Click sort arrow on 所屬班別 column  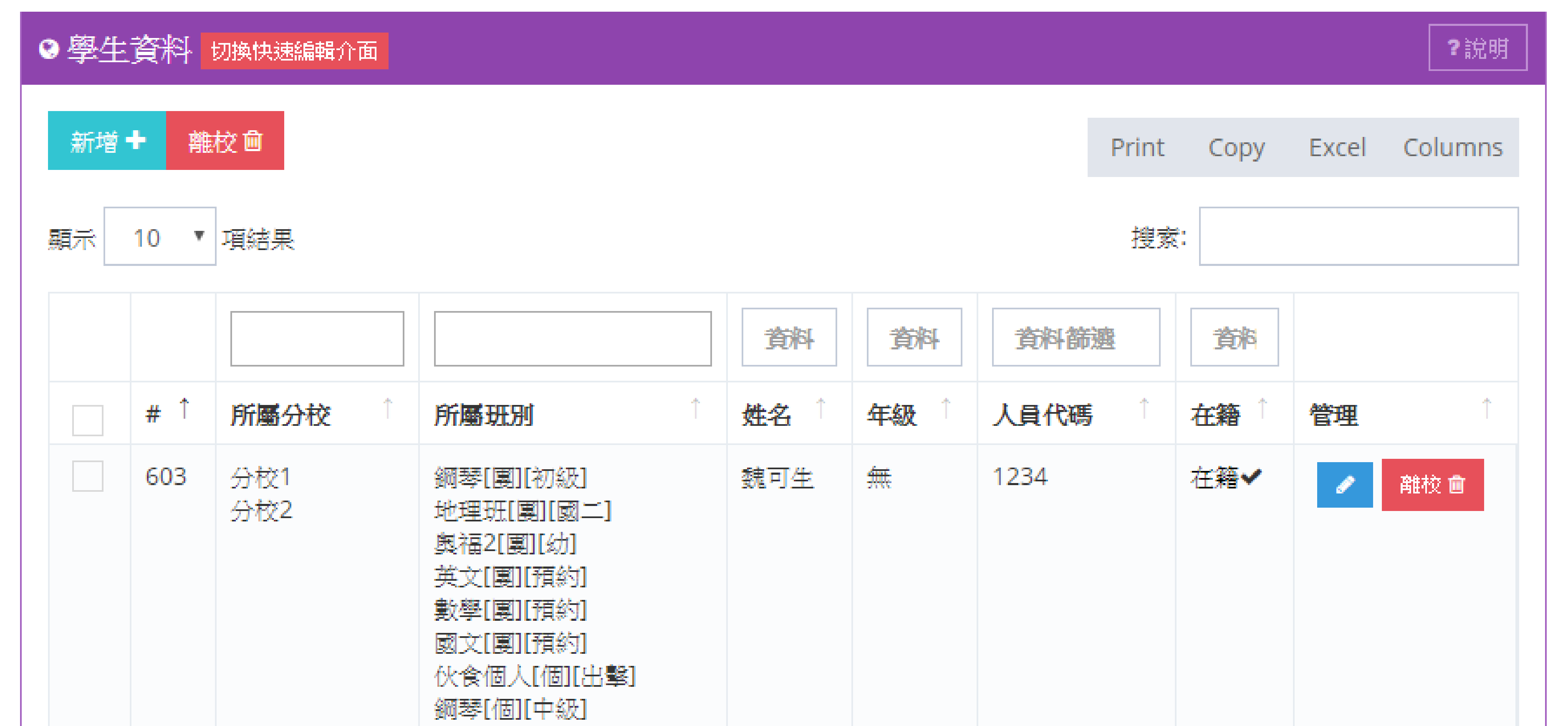tap(695, 408)
